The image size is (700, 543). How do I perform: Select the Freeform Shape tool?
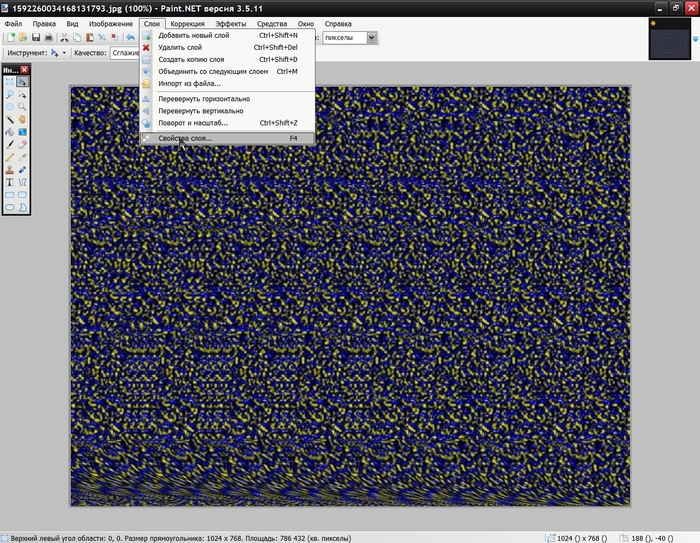pyautogui.click(x=22, y=207)
